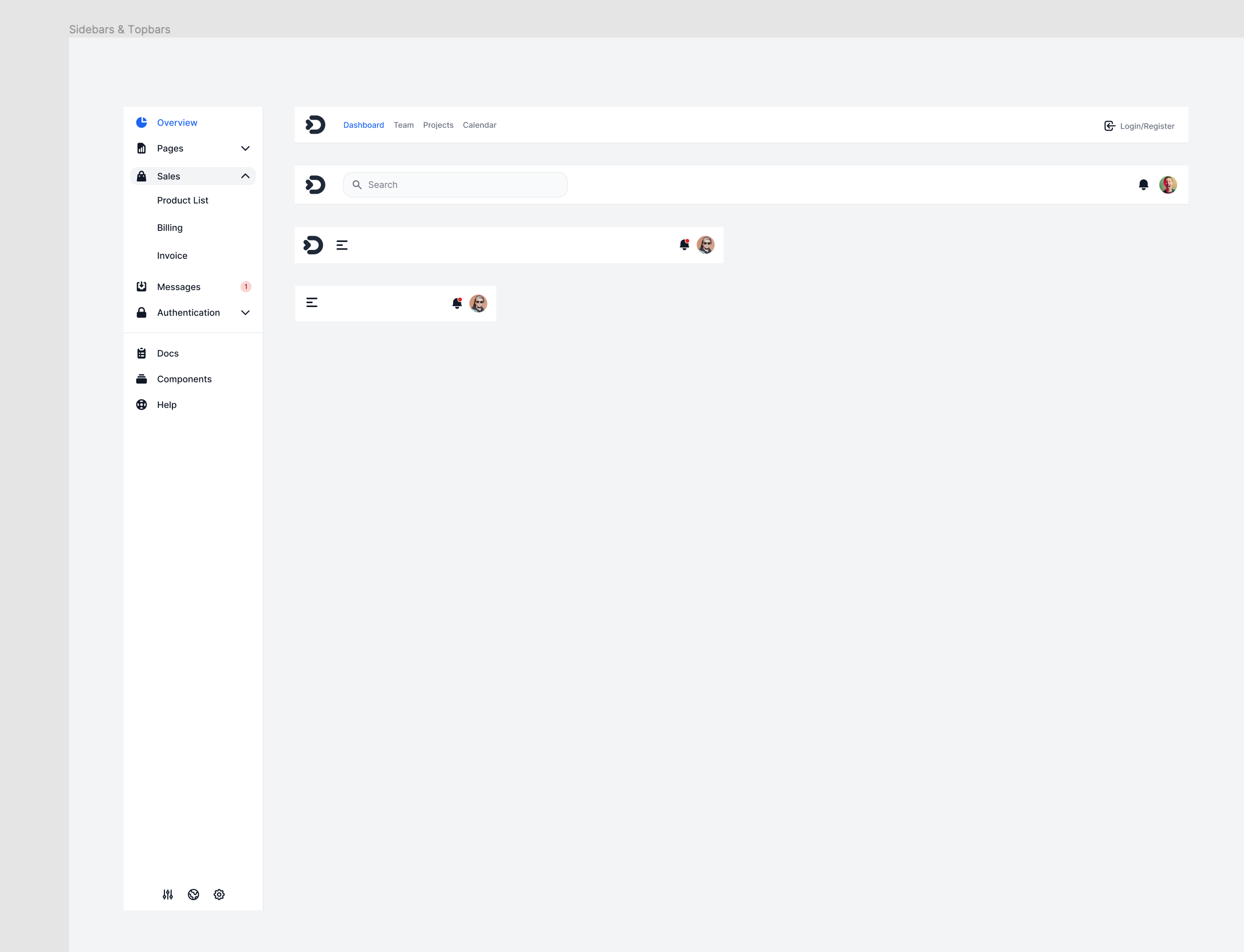
Task: Expand the Authentication chevron
Action: click(x=245, y=313)
